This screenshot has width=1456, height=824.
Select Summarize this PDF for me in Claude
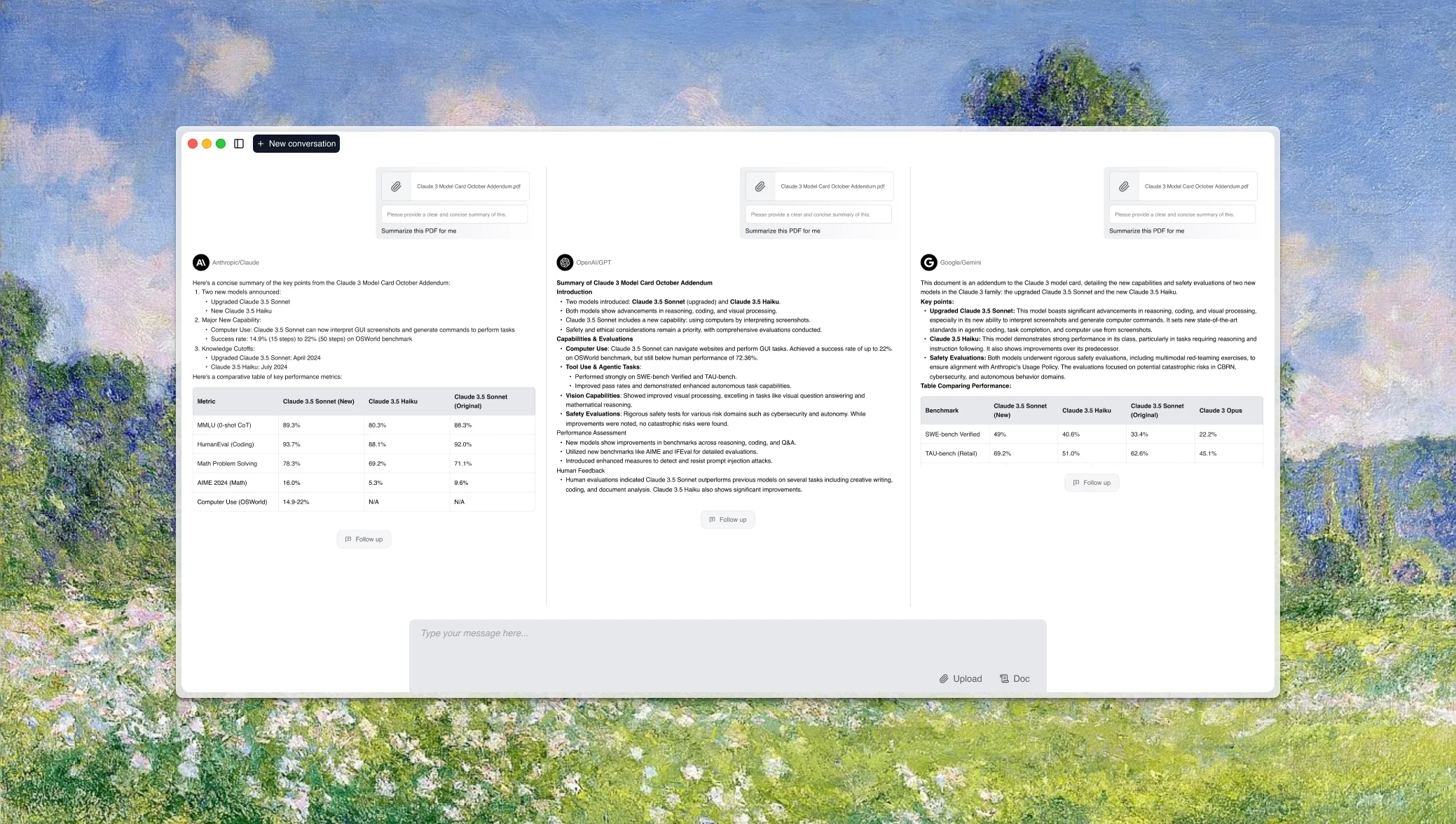419,231
